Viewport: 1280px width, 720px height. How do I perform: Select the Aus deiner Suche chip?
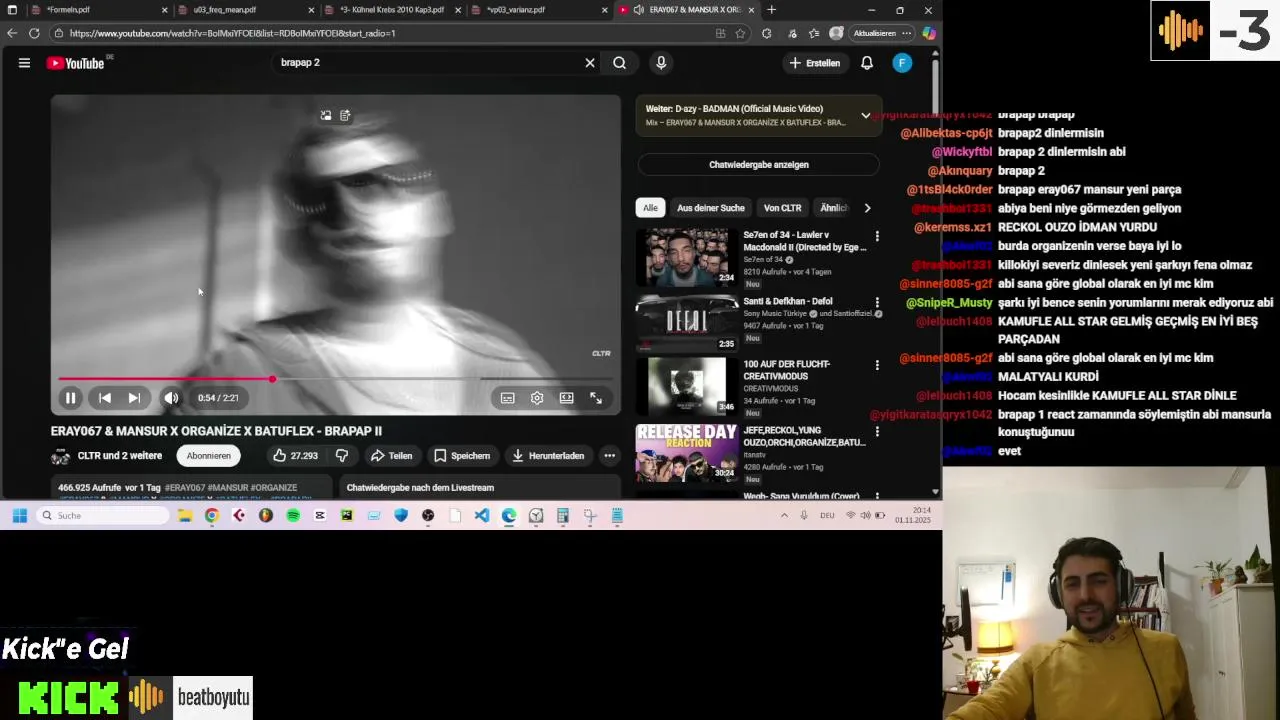point(711,208)
